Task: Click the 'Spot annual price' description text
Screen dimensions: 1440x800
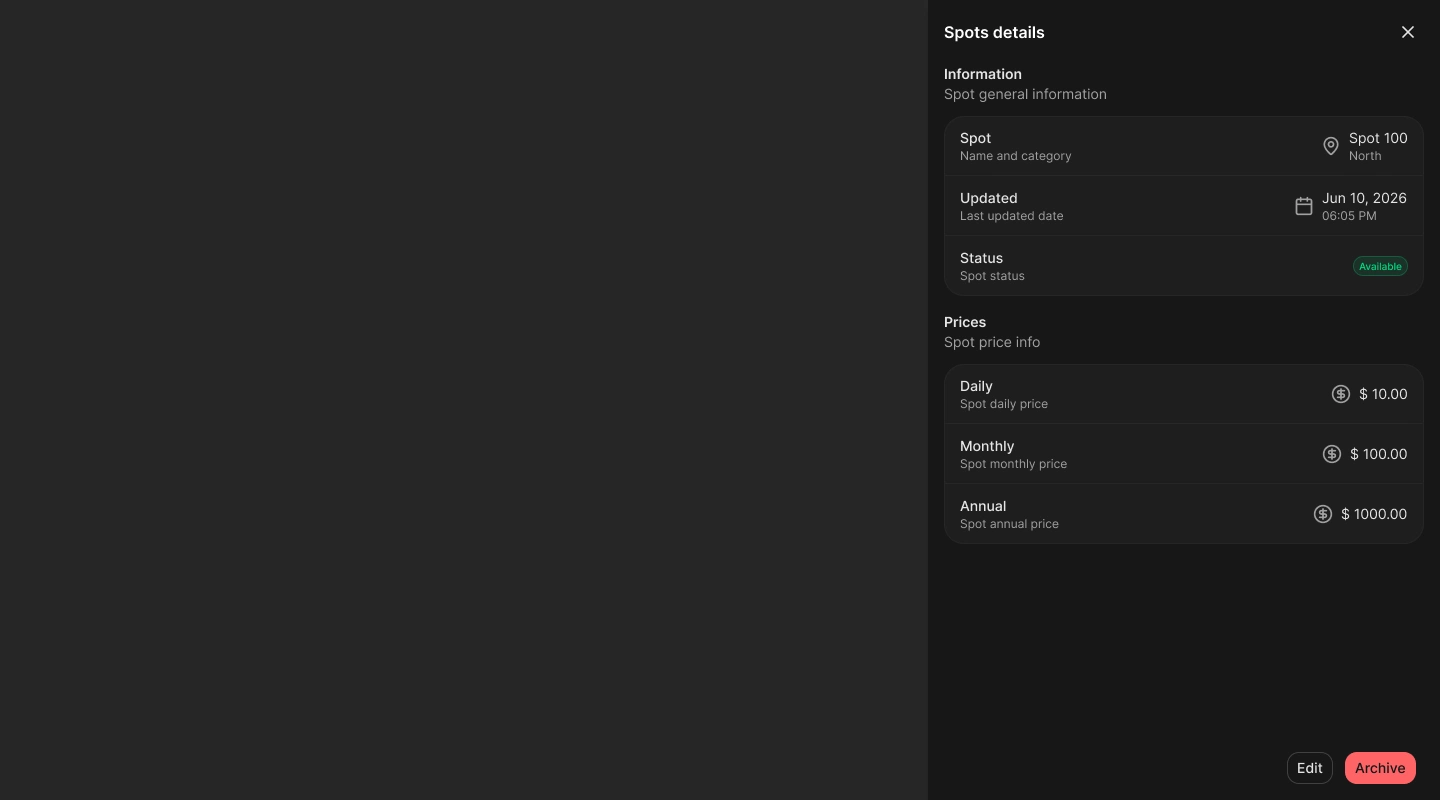Action: 1009,524
